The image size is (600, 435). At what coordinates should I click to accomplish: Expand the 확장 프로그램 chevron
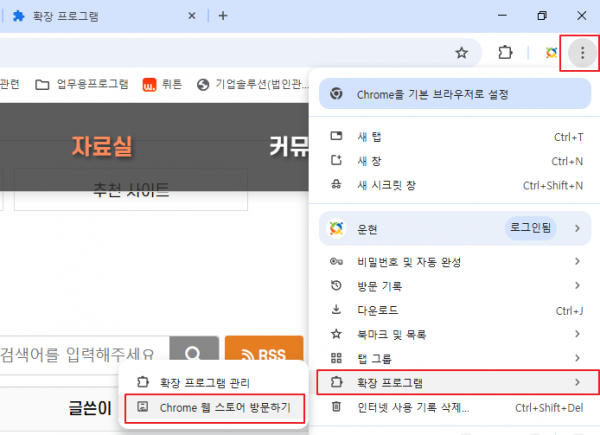point(577,382)
